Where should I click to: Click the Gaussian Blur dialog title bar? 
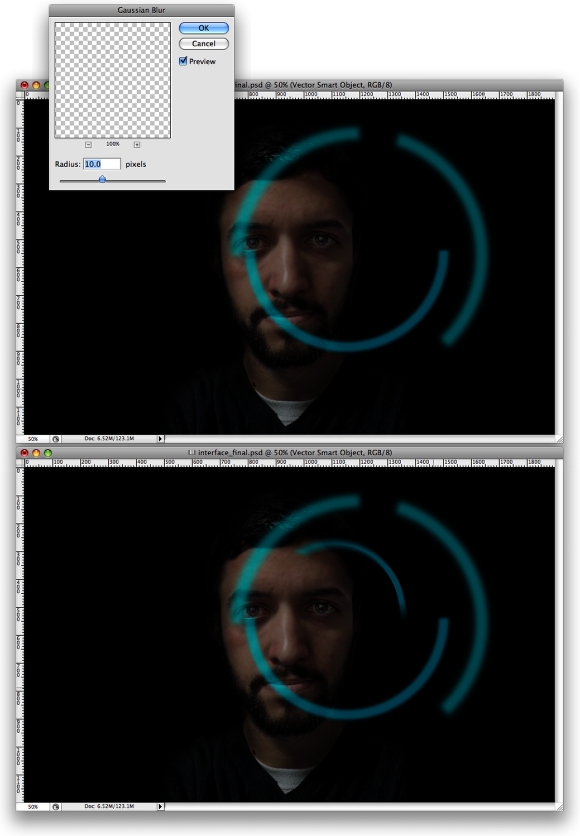point(141,10)
